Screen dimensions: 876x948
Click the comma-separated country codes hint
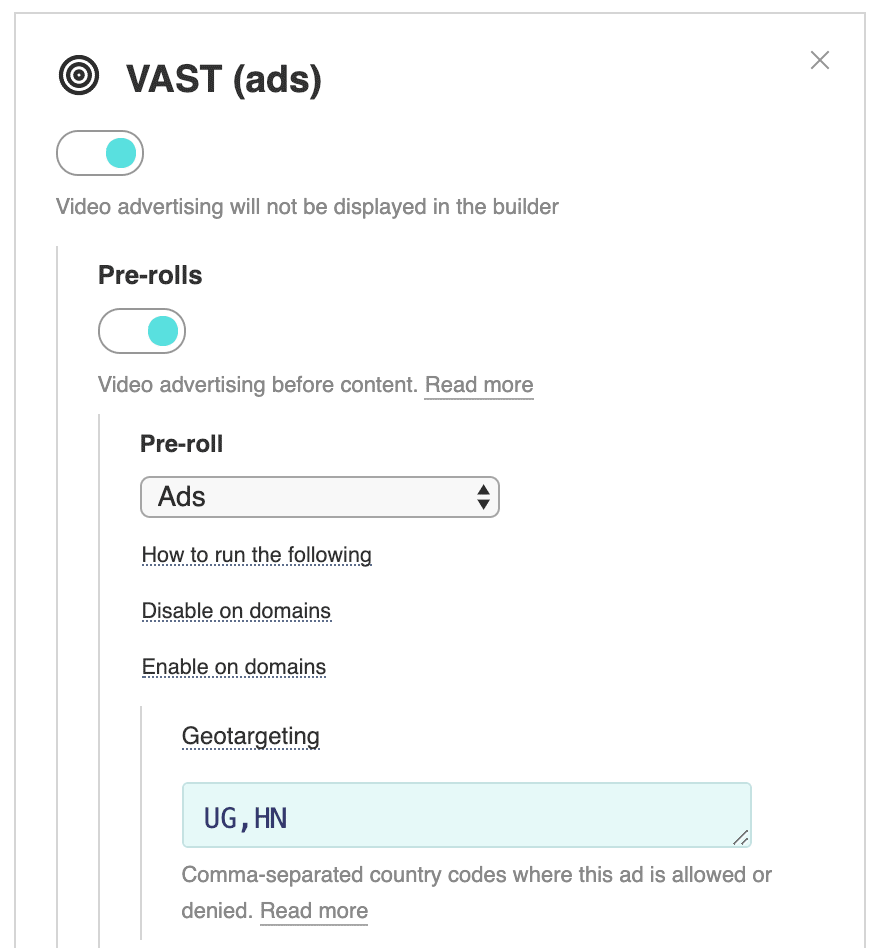[x=476, y=892]
